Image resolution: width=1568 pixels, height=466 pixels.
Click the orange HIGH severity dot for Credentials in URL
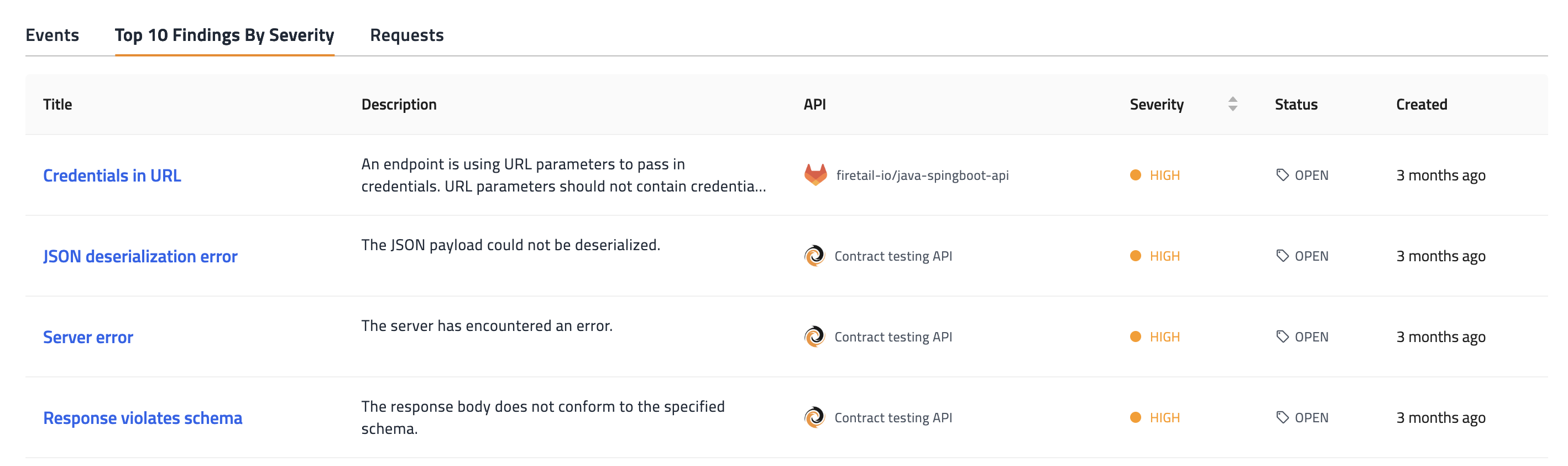coord(1135,175)
